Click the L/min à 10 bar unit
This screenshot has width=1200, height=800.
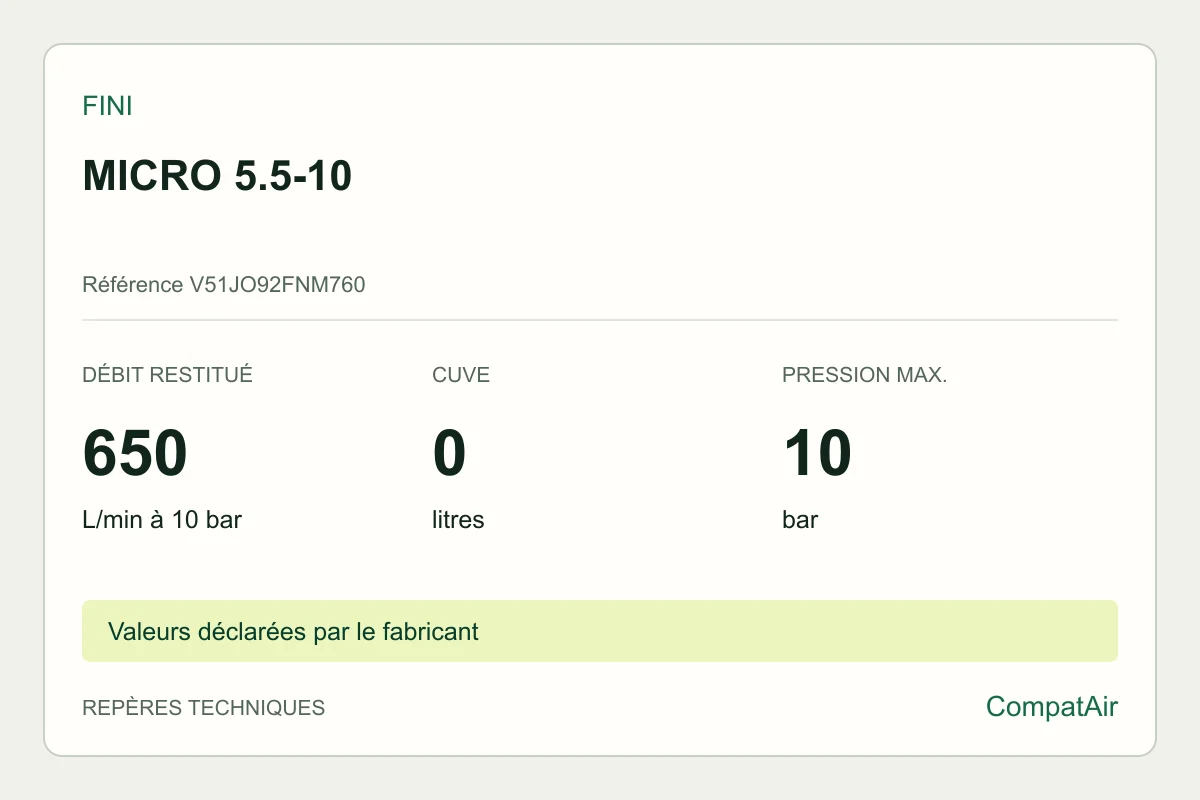[x=162, y=520]
